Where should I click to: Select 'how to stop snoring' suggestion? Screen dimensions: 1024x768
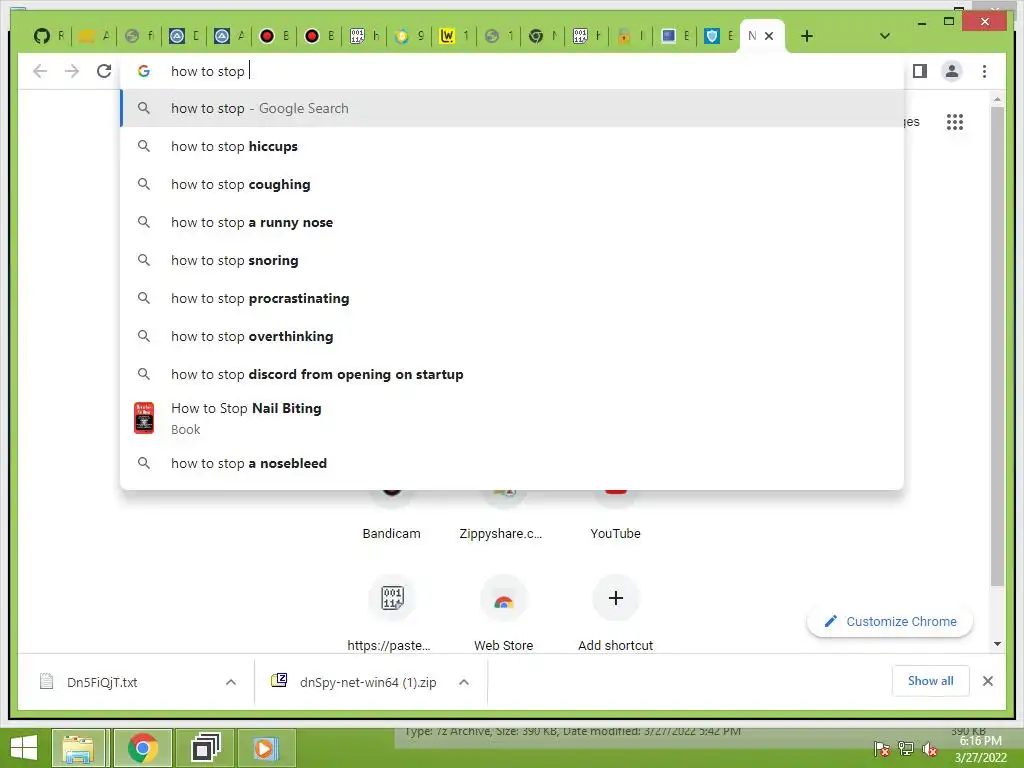[x=513, y=260]
